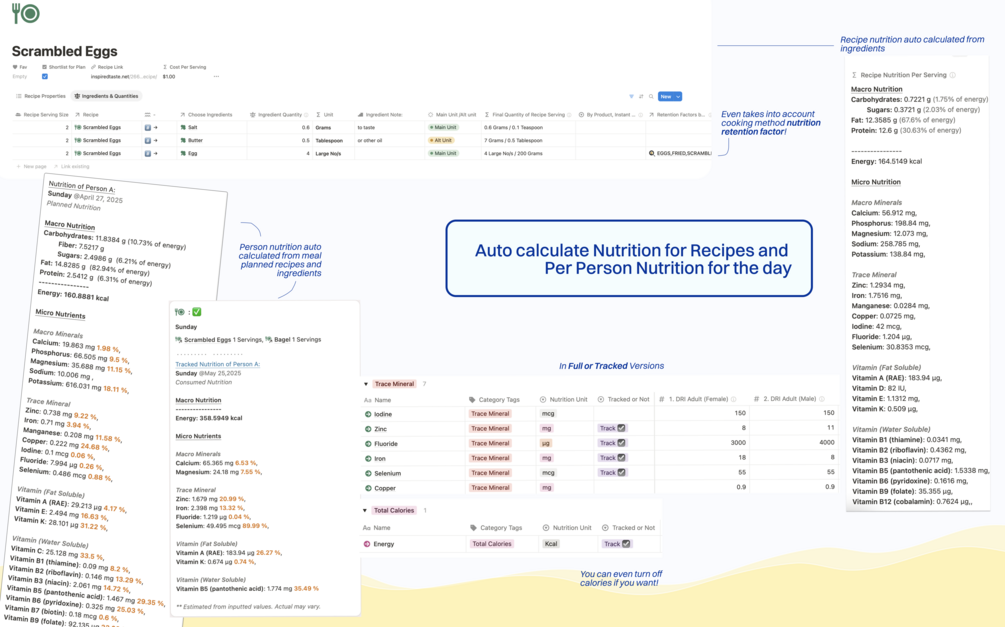
Task: Click the sort icon beside the filter
Action: [x=641, y=96]
